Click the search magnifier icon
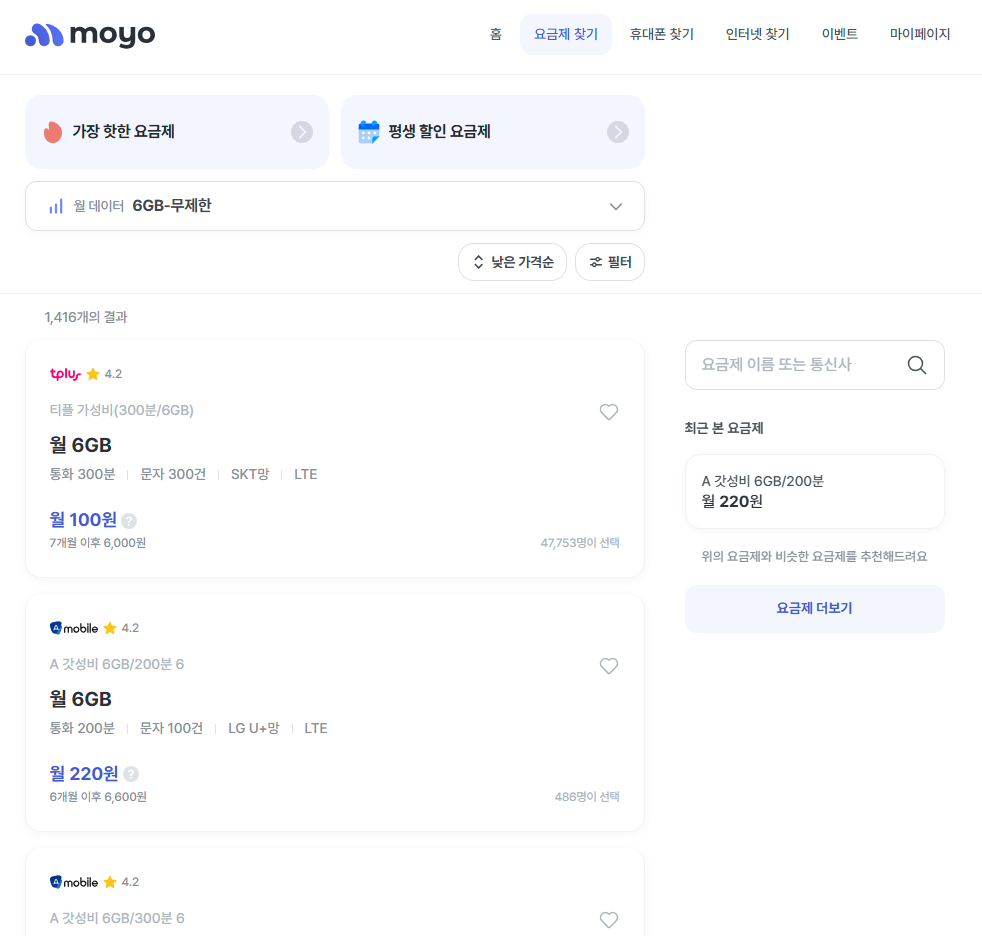982x936 pixels. tap(916, 365)
